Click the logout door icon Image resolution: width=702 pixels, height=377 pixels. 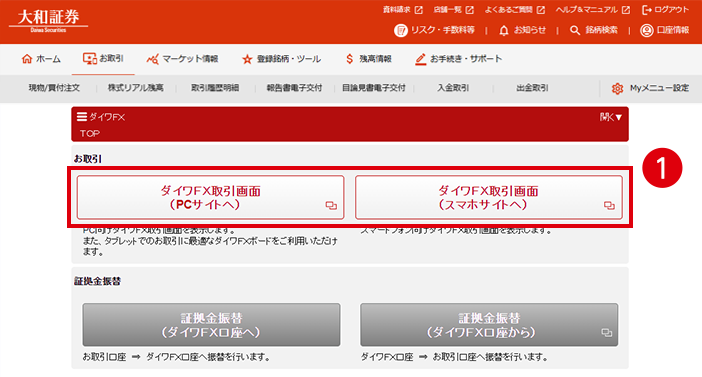click(x=646, y=9)
